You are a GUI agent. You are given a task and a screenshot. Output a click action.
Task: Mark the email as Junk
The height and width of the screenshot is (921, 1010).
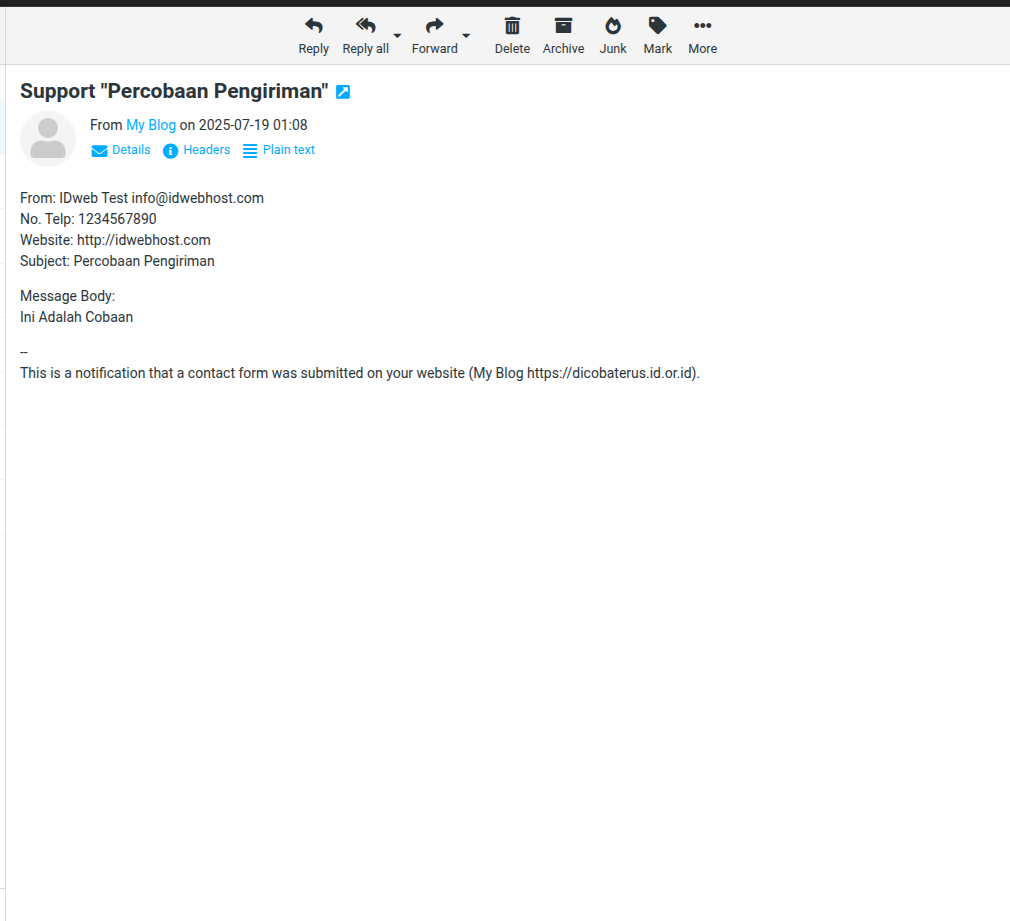(x=613, y=26)
